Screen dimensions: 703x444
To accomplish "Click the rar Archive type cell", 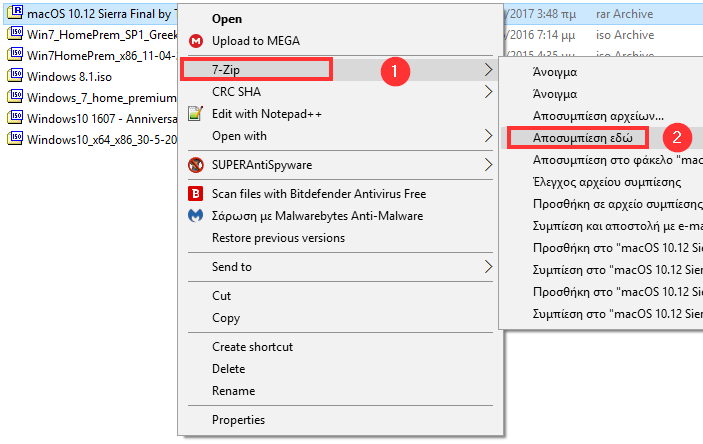I will (x=625, y=14).
